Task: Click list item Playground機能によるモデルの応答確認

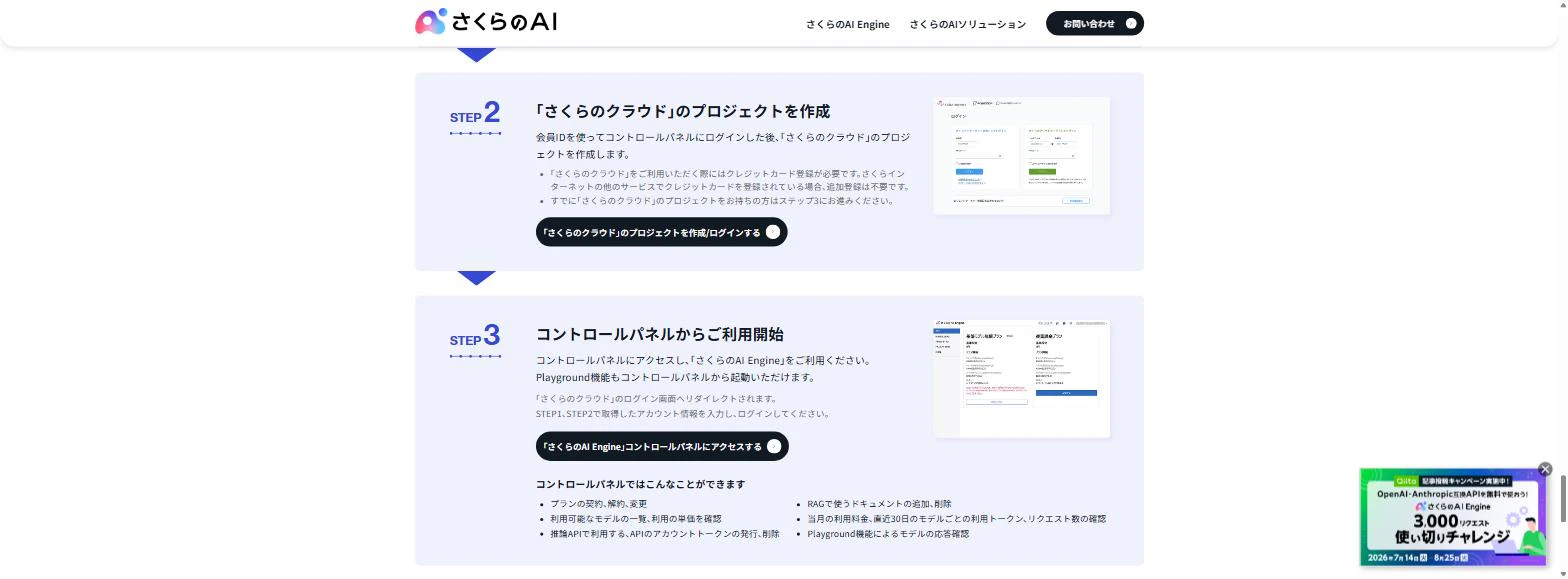Action: (888, 534)
